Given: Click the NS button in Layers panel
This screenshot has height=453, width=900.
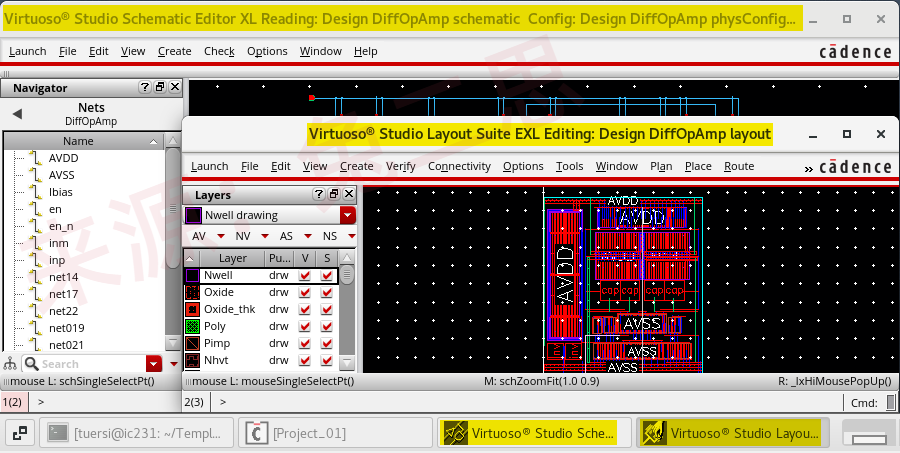Looking at the screenshot, I should [330, 236].
